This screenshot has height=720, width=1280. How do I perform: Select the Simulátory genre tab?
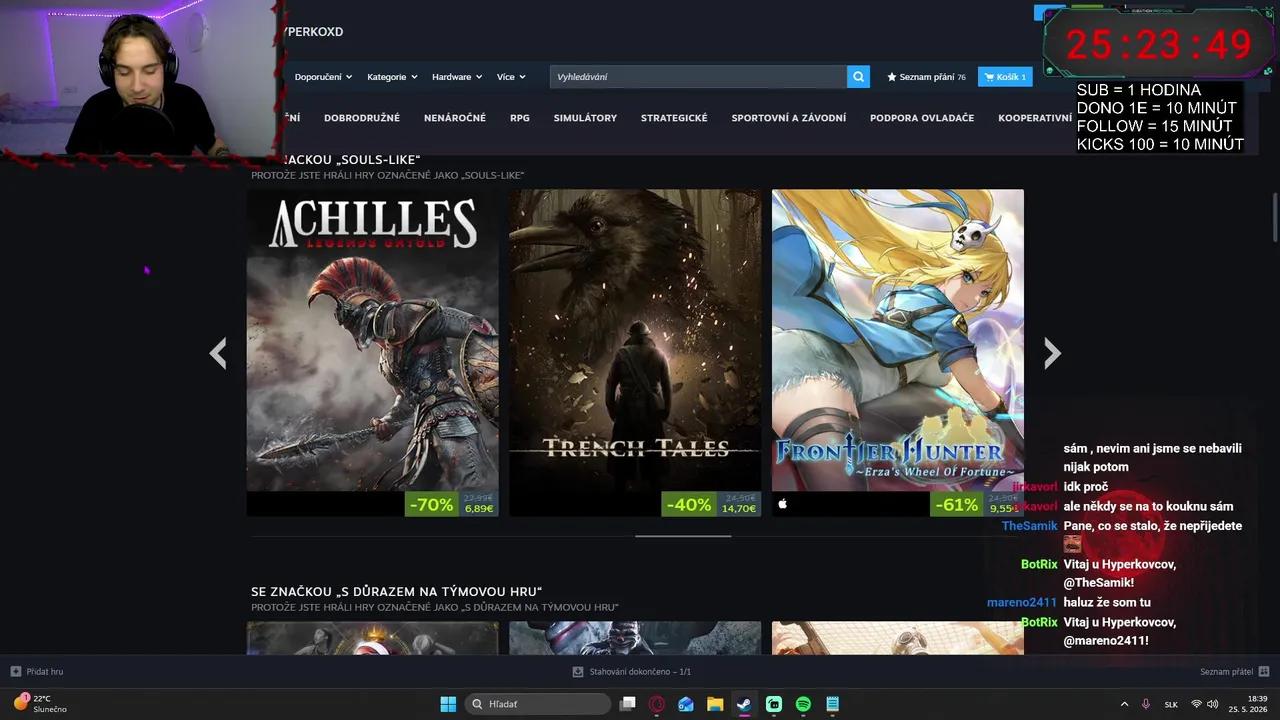(x=585, y=118)
